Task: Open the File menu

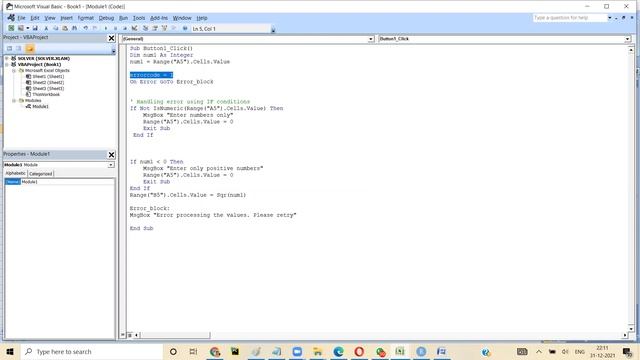Action: tap(21, 18)
